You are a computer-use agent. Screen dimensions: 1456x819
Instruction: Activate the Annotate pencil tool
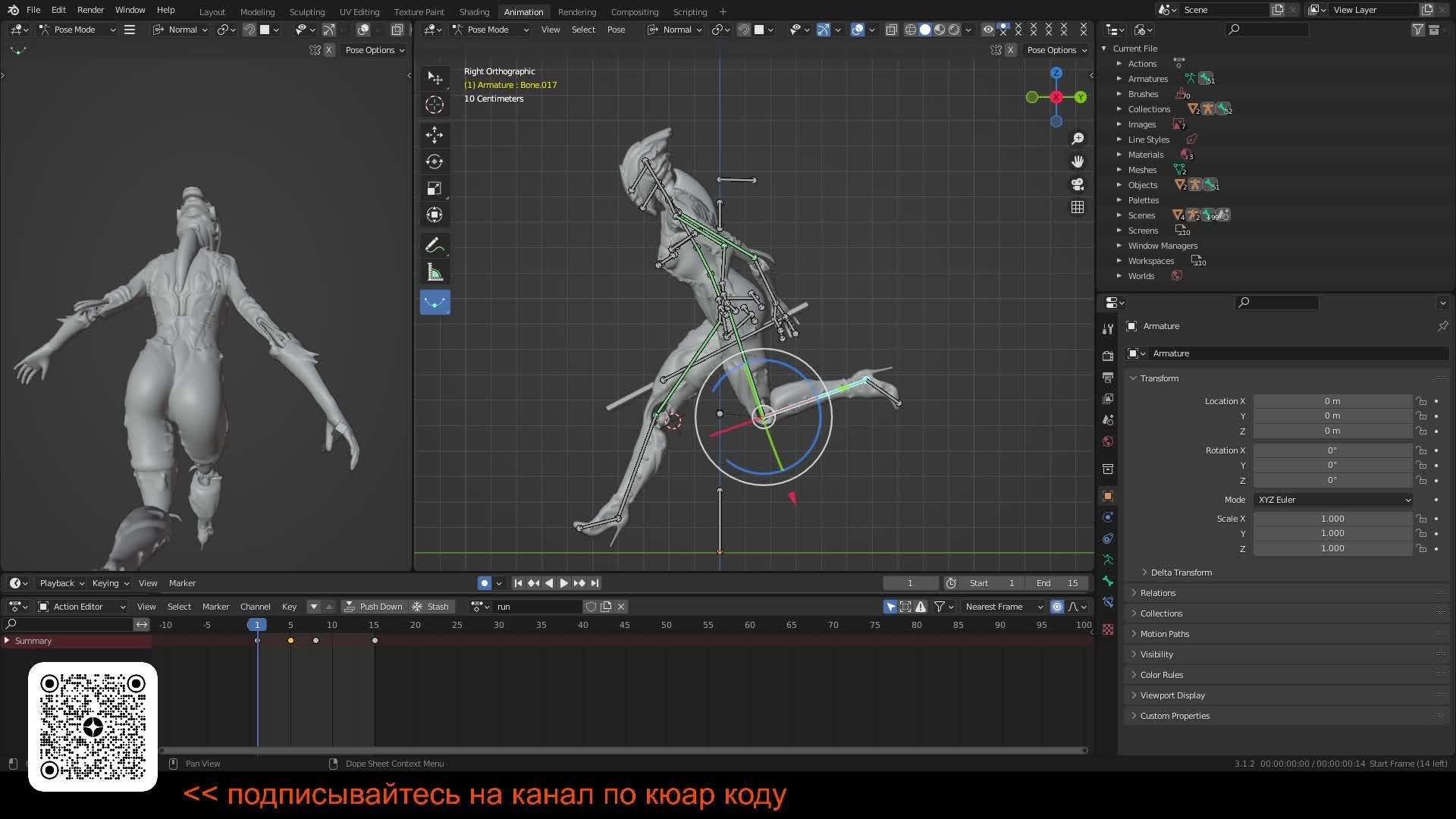(x=435, y=245)
